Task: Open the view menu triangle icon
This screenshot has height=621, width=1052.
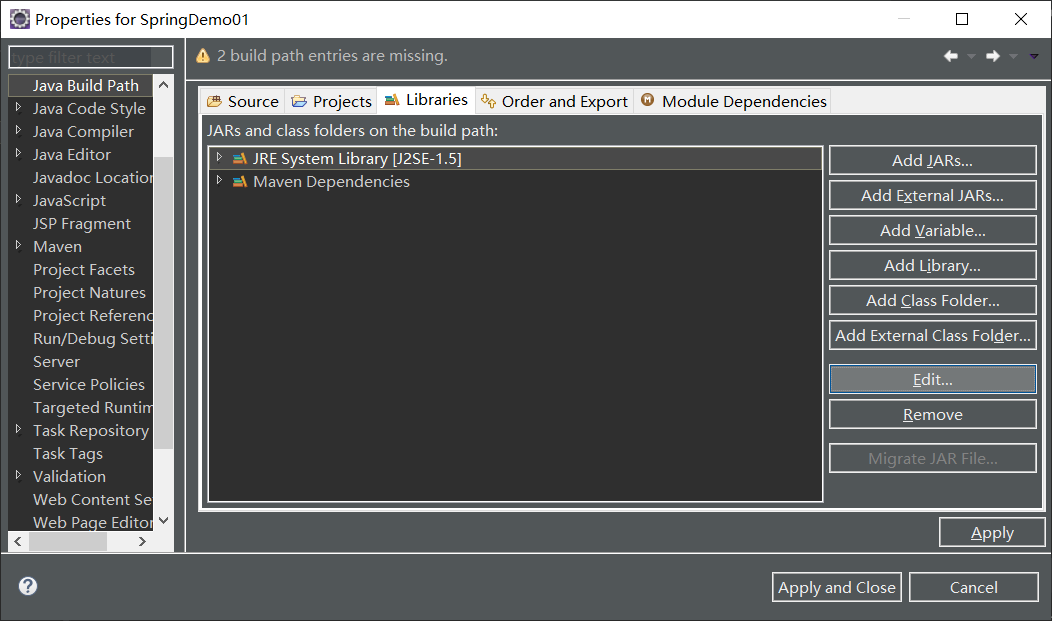Action: 1034,56
